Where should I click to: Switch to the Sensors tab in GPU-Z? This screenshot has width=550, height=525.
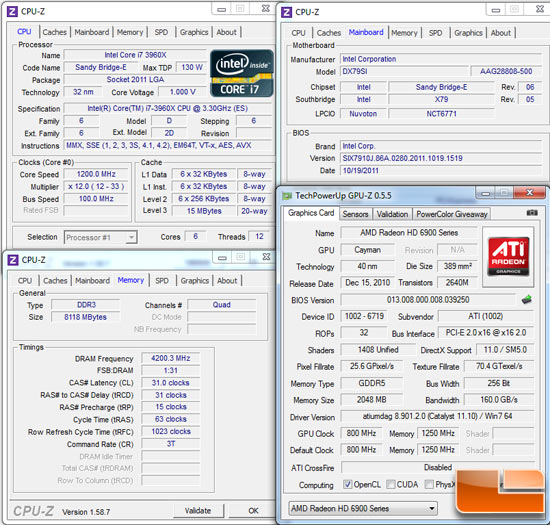tap(355, 214)
